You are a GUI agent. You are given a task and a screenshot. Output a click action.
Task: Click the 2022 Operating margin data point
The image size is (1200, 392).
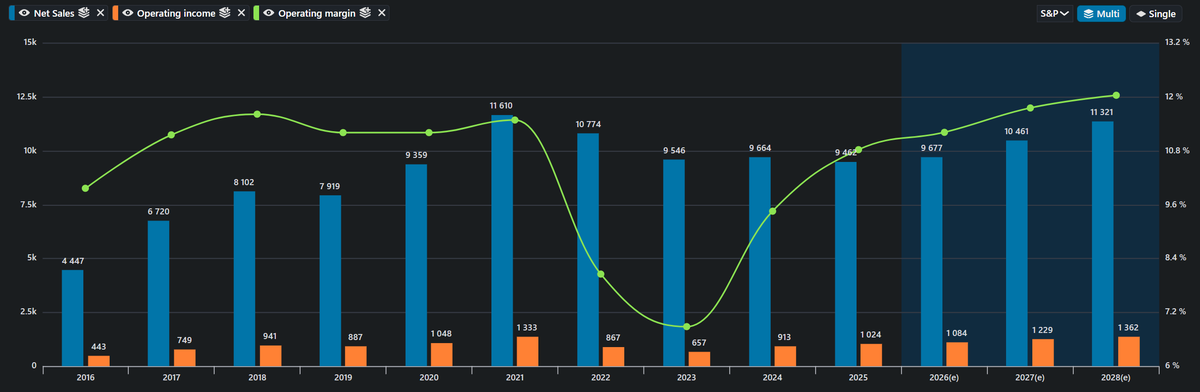pyautogui.click(x=601, y=274)
